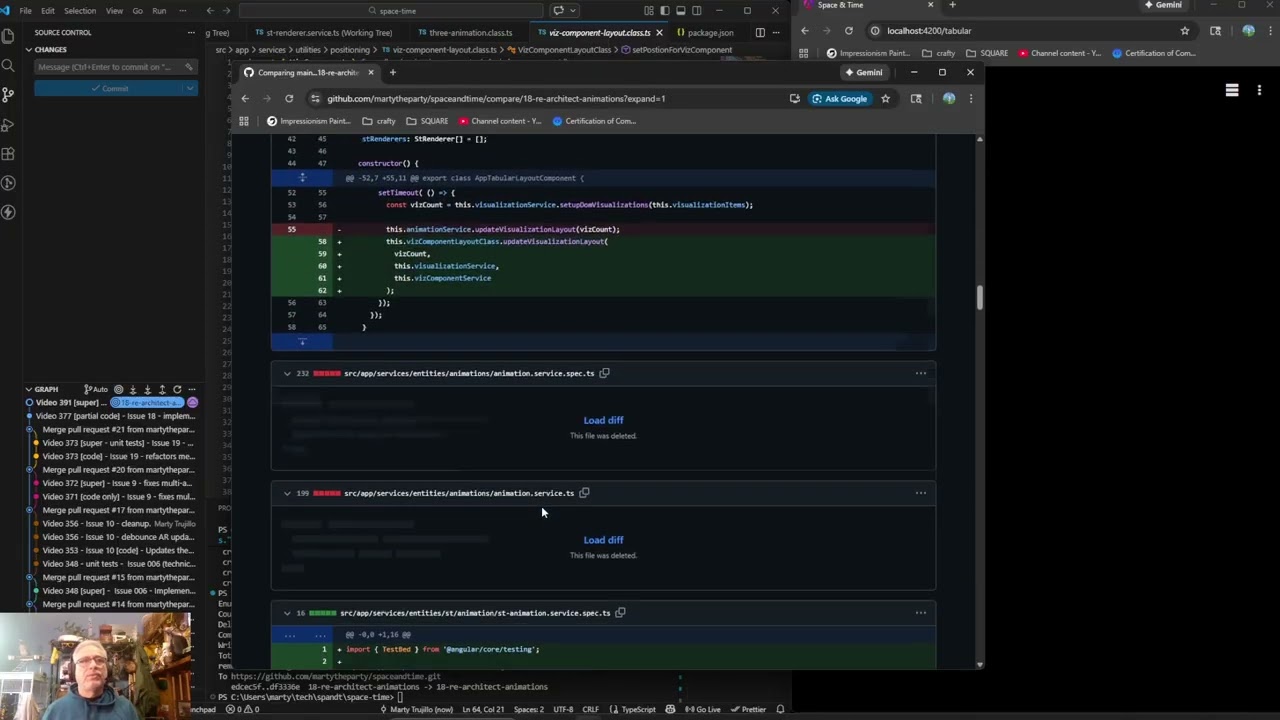1280x720 pixels.
Task: Toggle the VS Code primary sidebar layout
Action: (x=665, y=11)
